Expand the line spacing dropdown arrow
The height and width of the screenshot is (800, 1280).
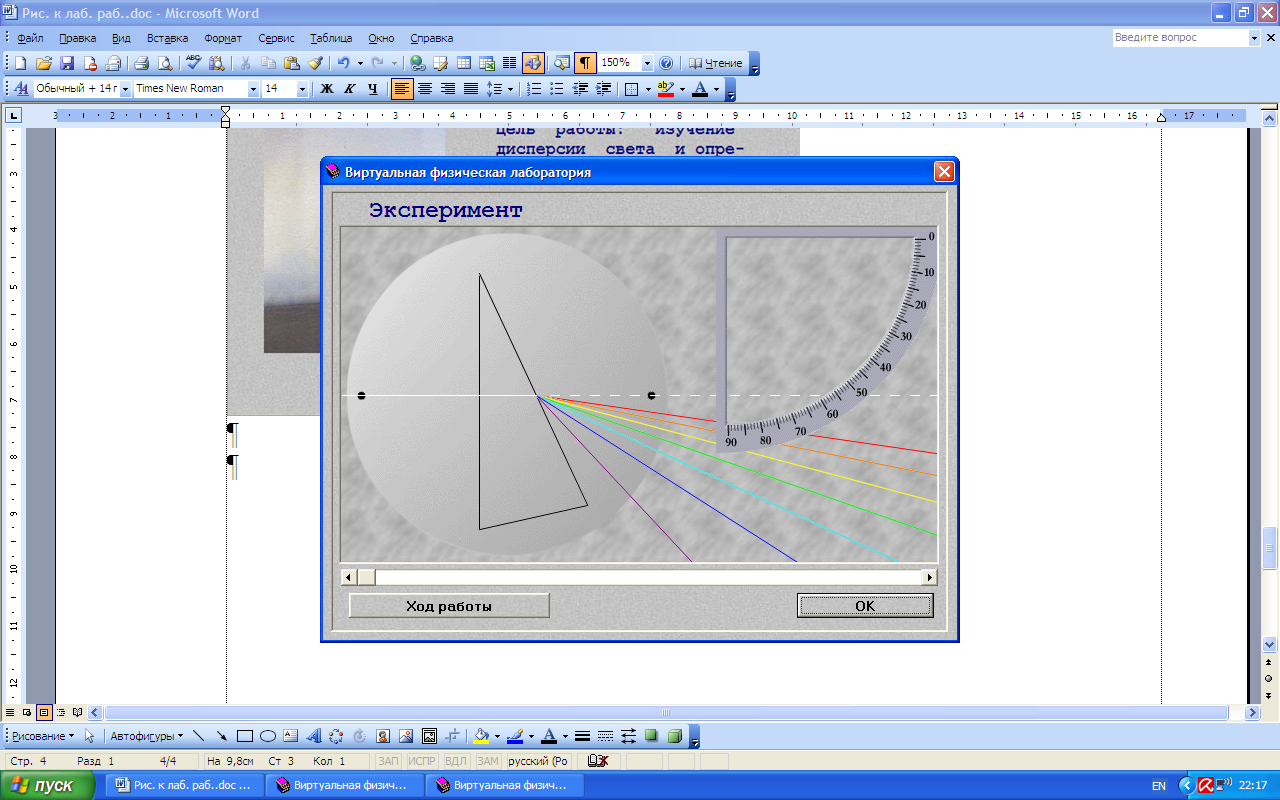click(x=510, y=89)
